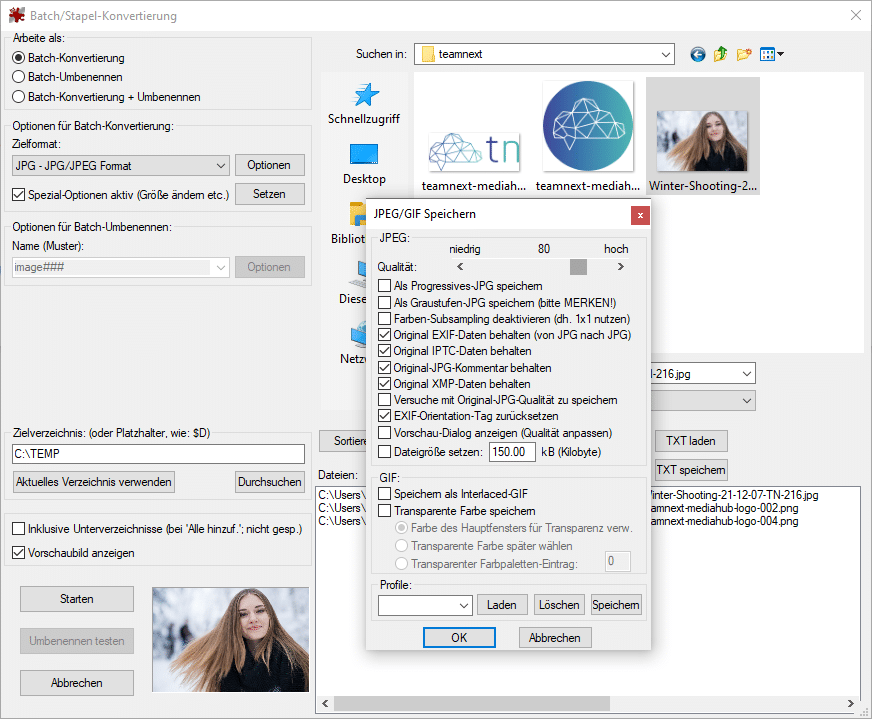This screenshot has height=719, width=872.
Task: Open the Profile dropdown
Action: click(463, 605)
